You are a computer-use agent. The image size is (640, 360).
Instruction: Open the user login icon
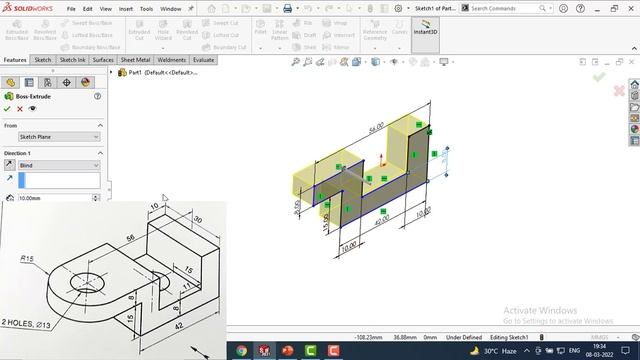[563, 8]
